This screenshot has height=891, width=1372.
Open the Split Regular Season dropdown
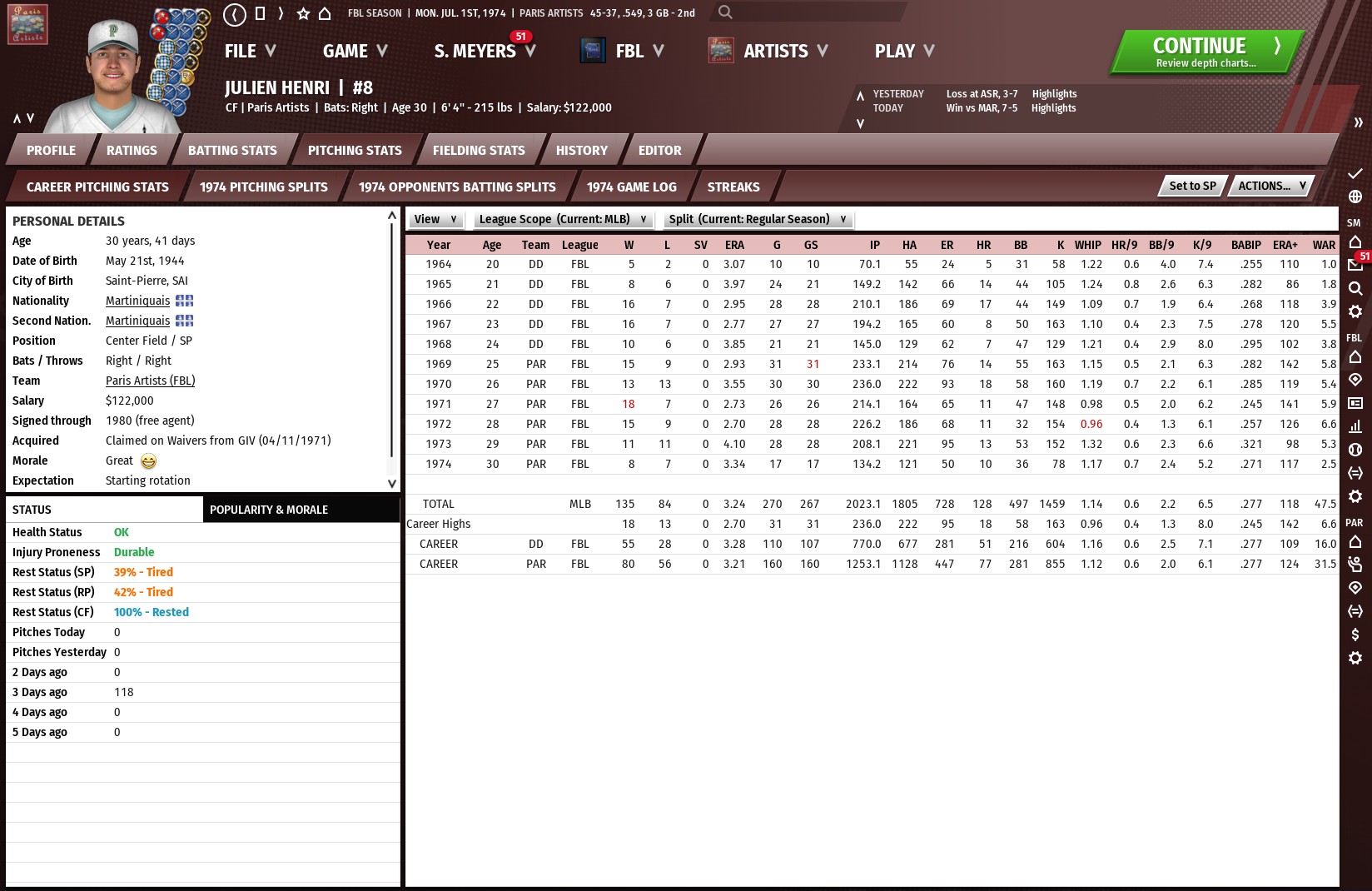pyautogui.click(x=757, y=219)
